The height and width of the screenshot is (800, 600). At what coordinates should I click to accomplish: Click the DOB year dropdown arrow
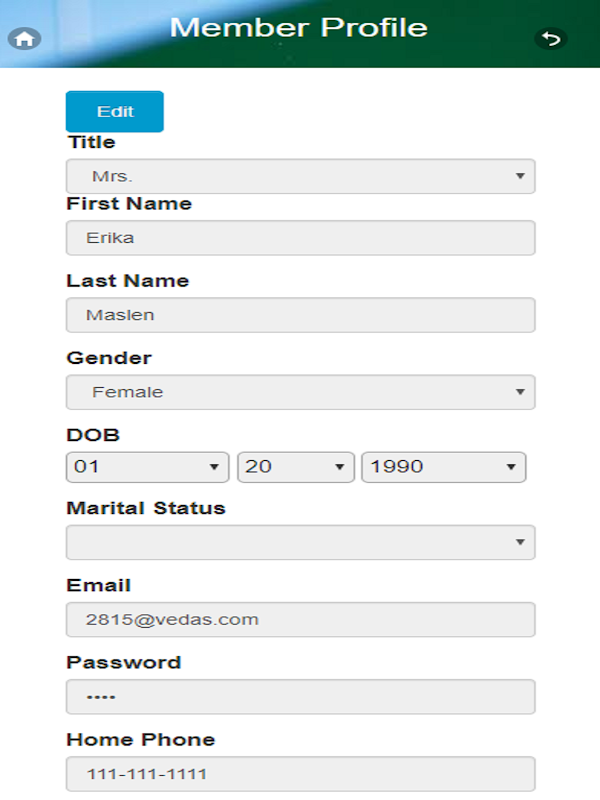[x=511, y=466]
